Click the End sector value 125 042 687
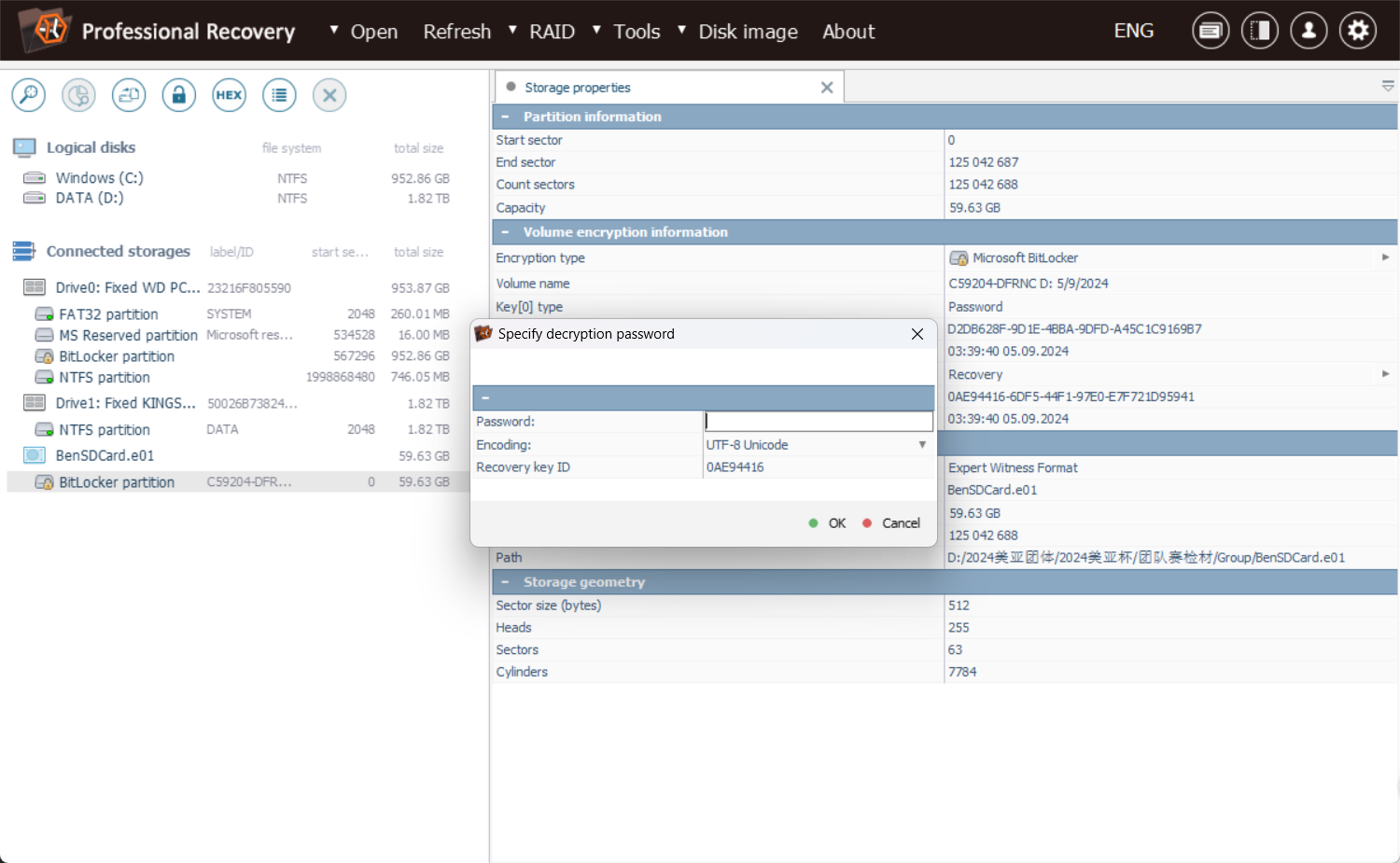This screenshot has height=863, width=1400. click(x=984, y=162)
